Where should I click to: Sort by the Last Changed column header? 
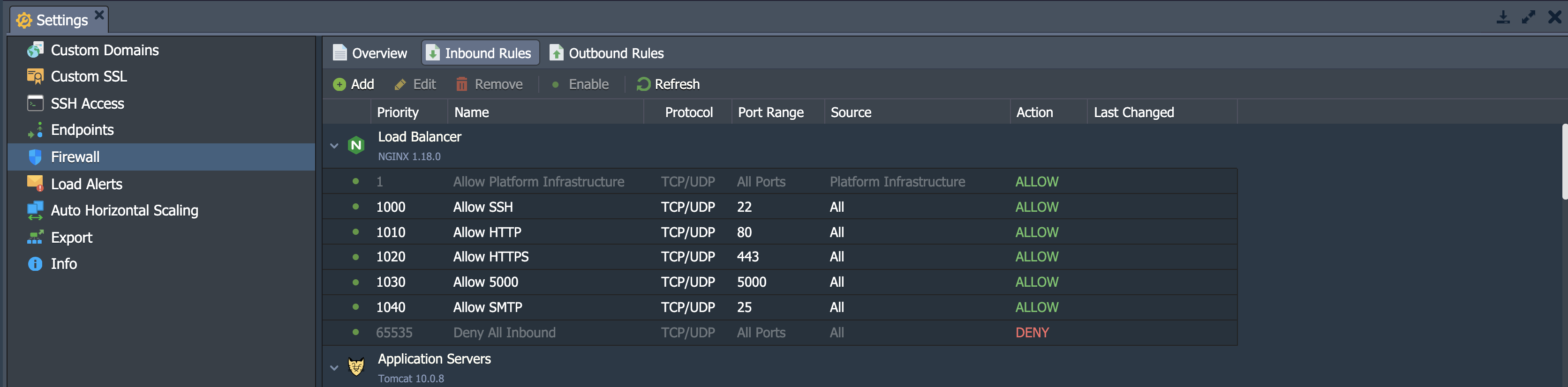1162,112
